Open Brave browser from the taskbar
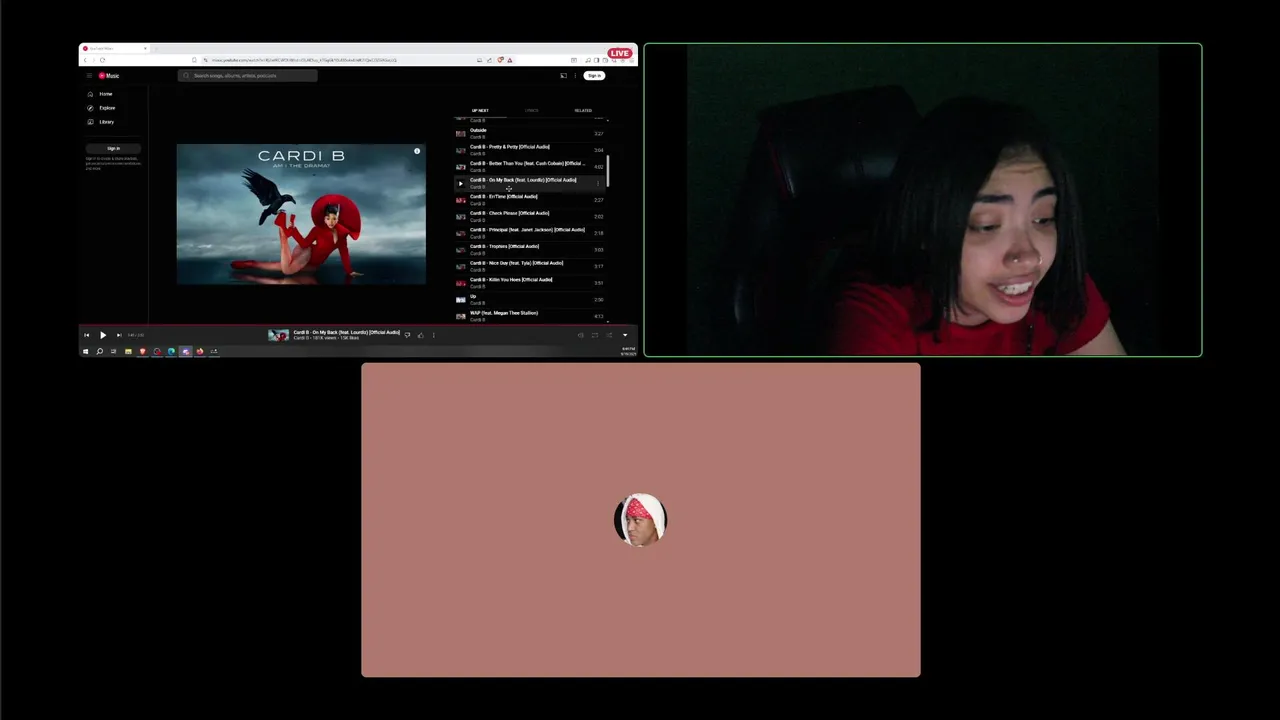1280x720 pixels. tap(143, 351)
